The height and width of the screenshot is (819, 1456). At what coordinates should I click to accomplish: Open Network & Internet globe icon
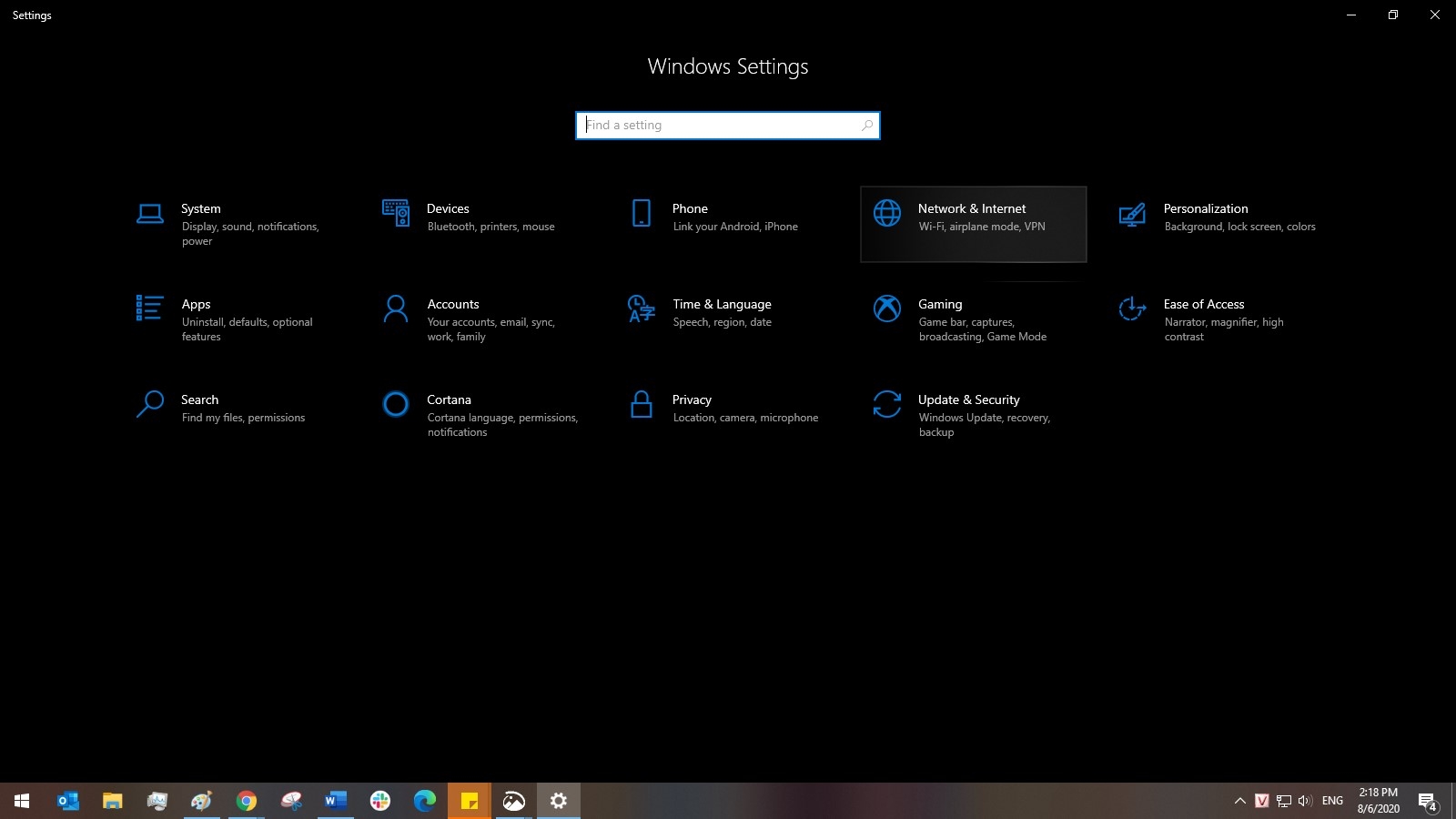(887, 213)
